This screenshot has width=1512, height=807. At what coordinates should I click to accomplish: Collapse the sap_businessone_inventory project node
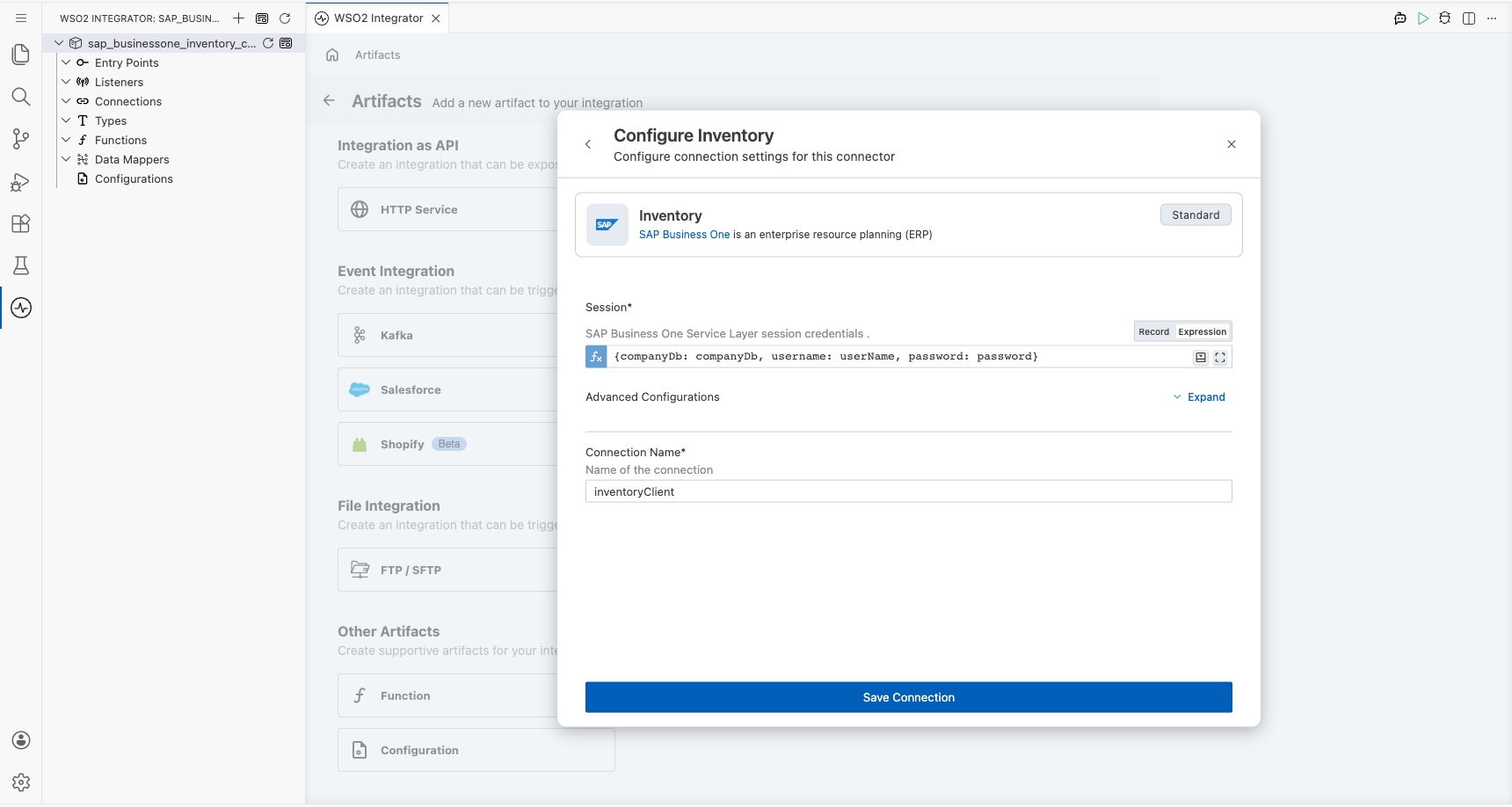pyautogui.click(x=59, y=43)
